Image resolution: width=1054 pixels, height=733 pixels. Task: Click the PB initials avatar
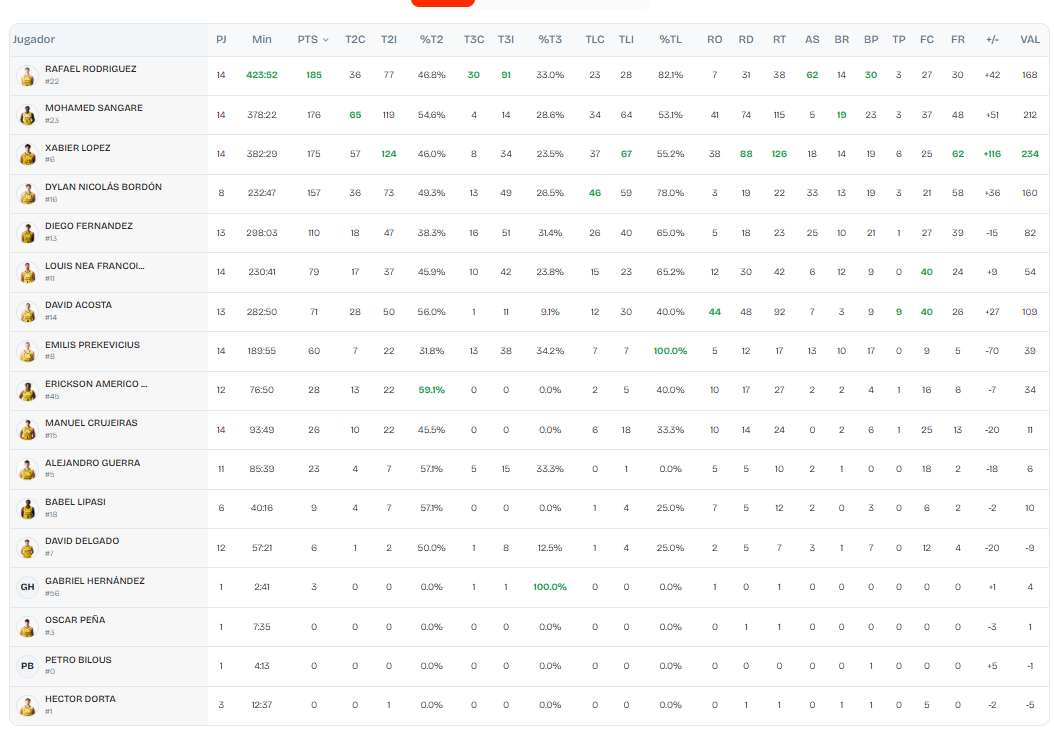coord(28,666)
